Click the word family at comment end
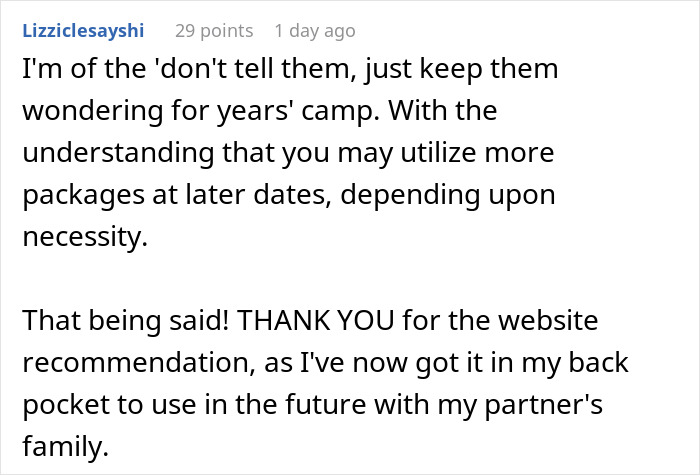This screenshot has height=475, width=700. click(x=66, y=446)
